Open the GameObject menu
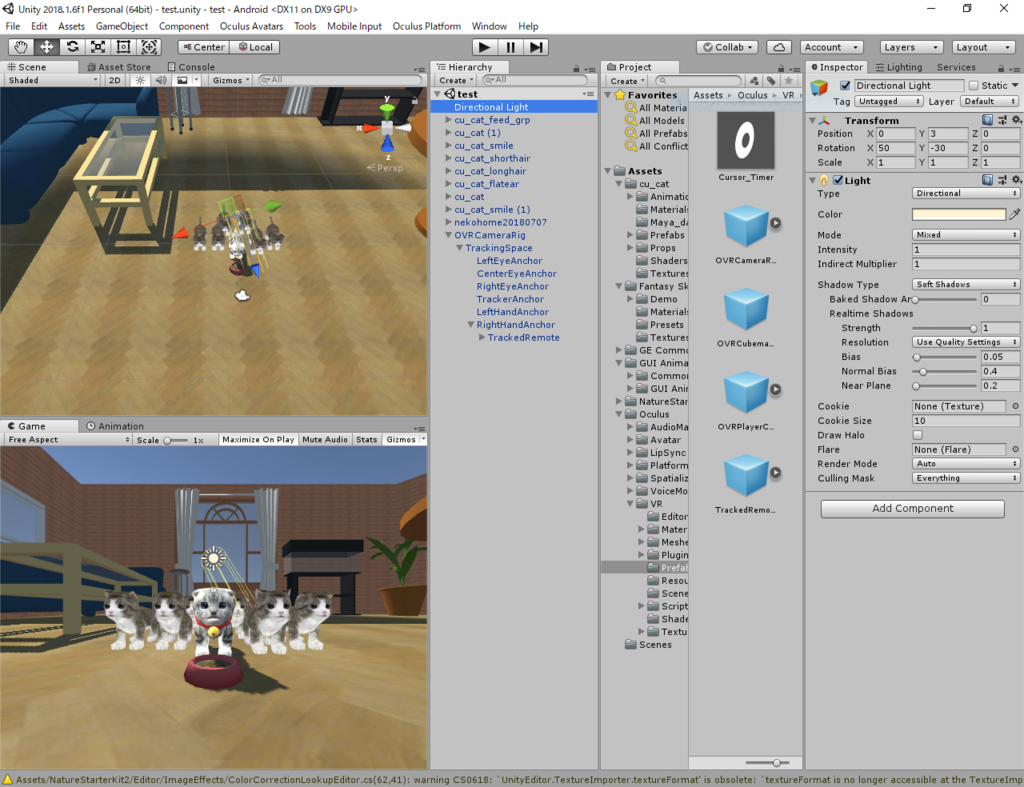This screenshot has width=1024, height=787. coord(121,26)
